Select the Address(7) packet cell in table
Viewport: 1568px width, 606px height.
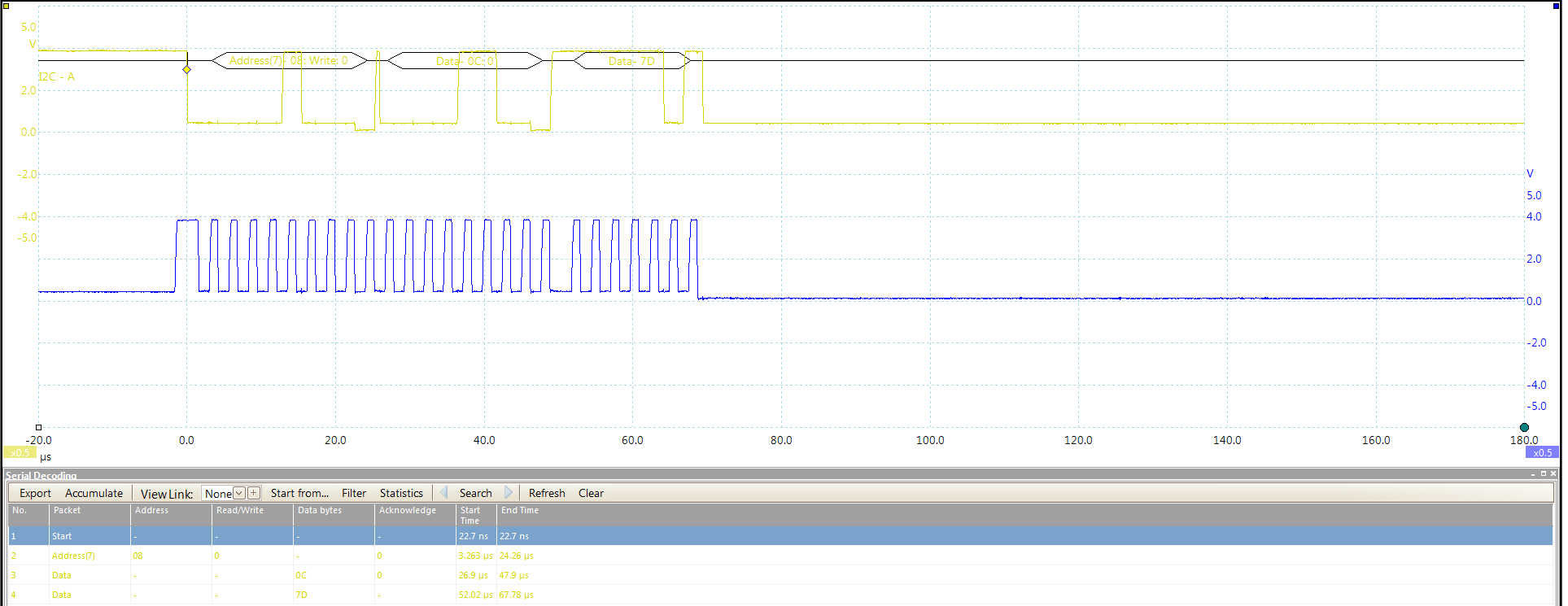[x=90, y=556]
